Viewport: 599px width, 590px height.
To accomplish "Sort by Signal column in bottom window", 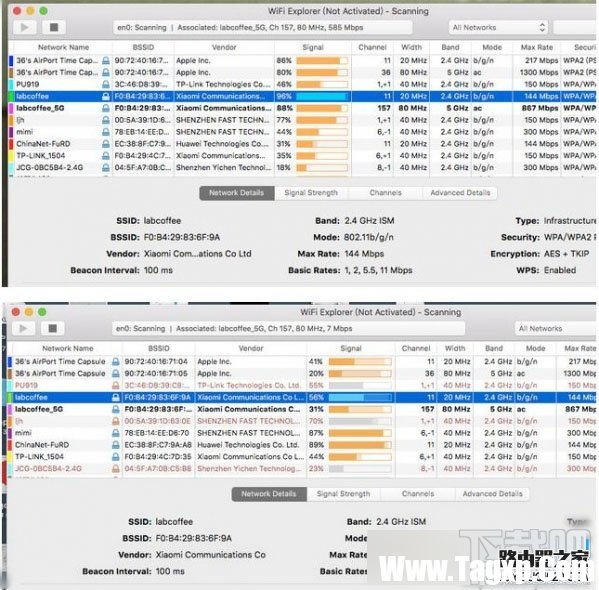I will coord(351,348).
